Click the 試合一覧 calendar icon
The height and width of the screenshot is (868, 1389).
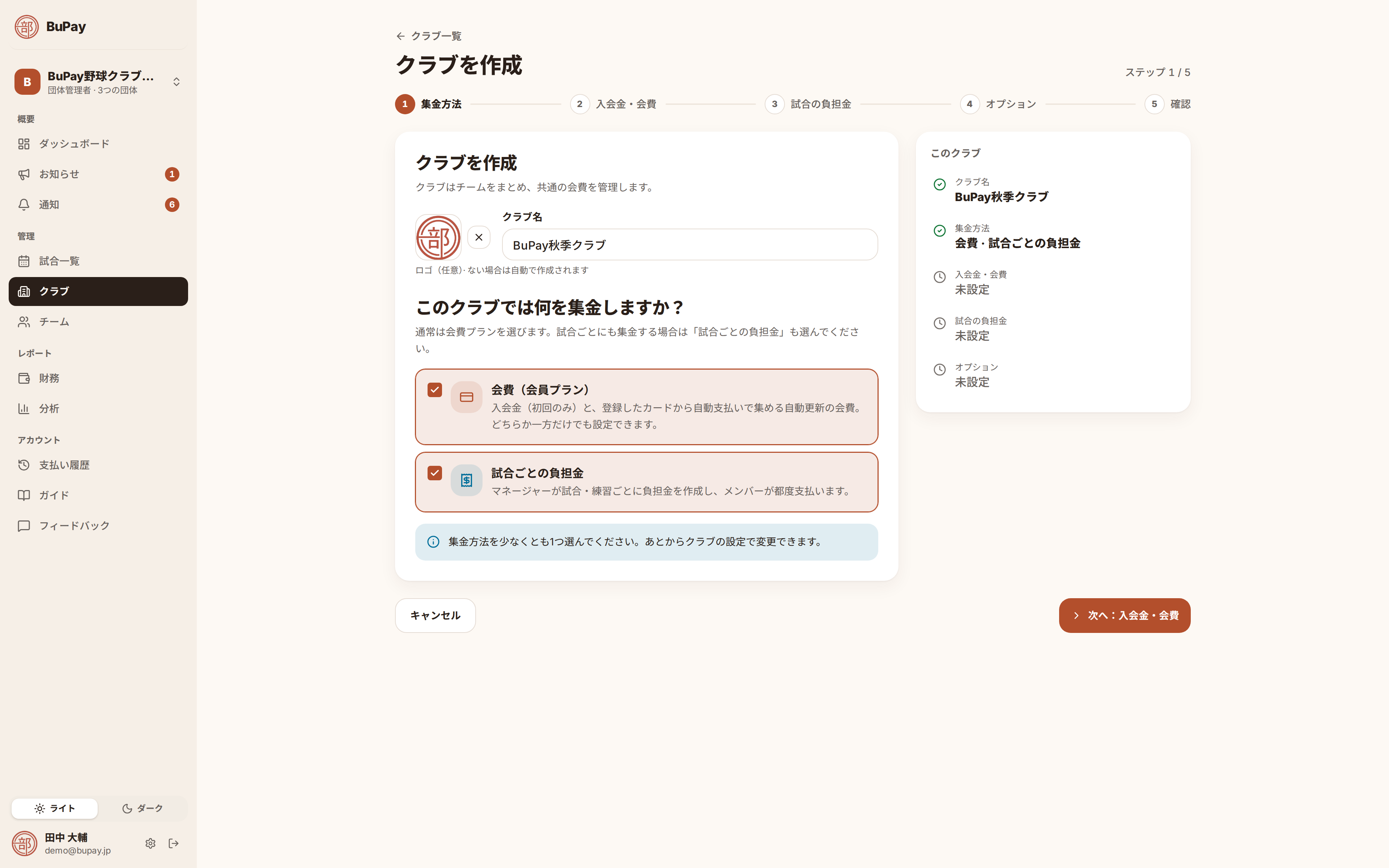pos(24,261)
